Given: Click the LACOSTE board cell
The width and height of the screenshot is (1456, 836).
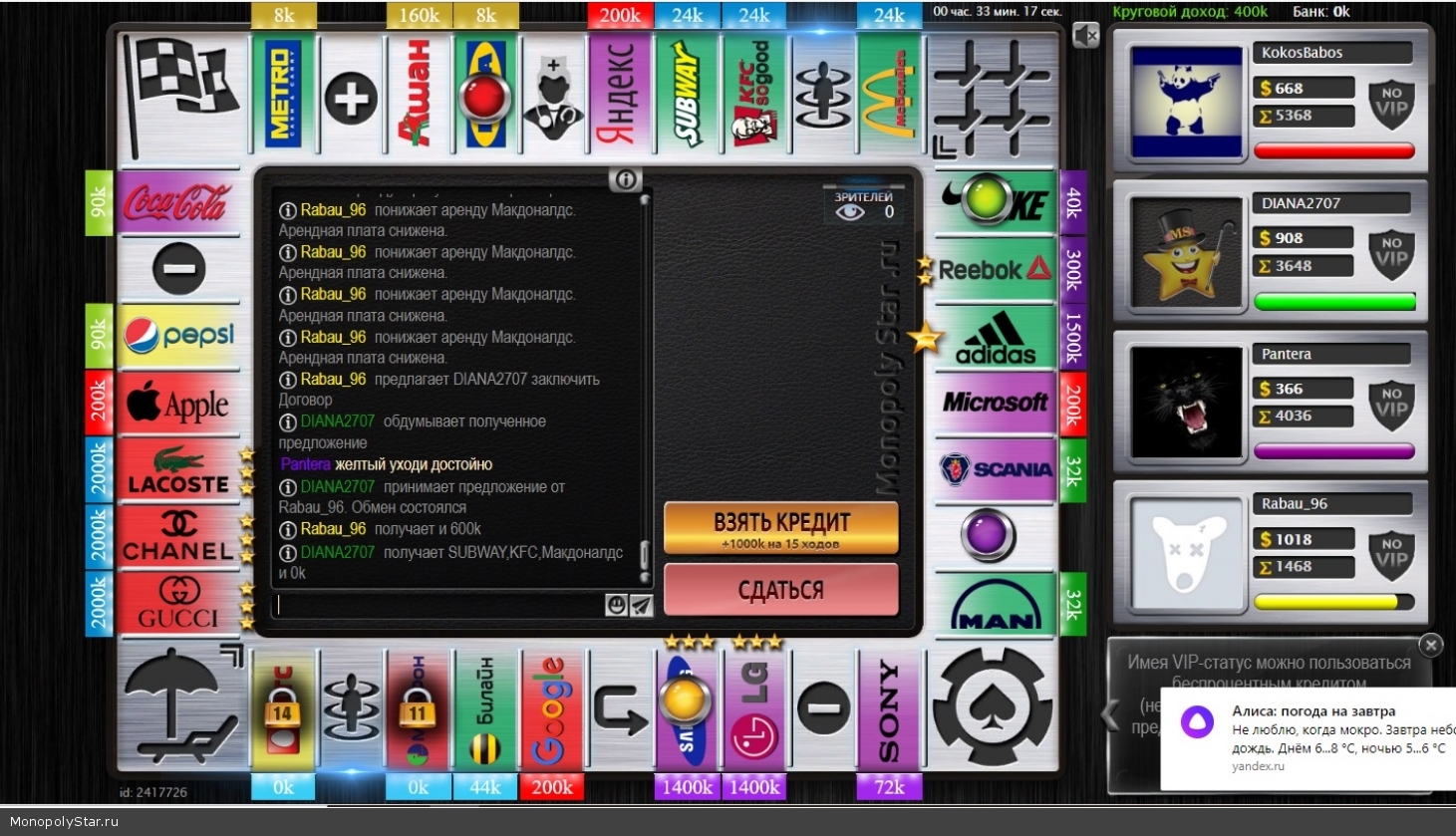Looking at the screenshot, I should (x=178, y=471).
